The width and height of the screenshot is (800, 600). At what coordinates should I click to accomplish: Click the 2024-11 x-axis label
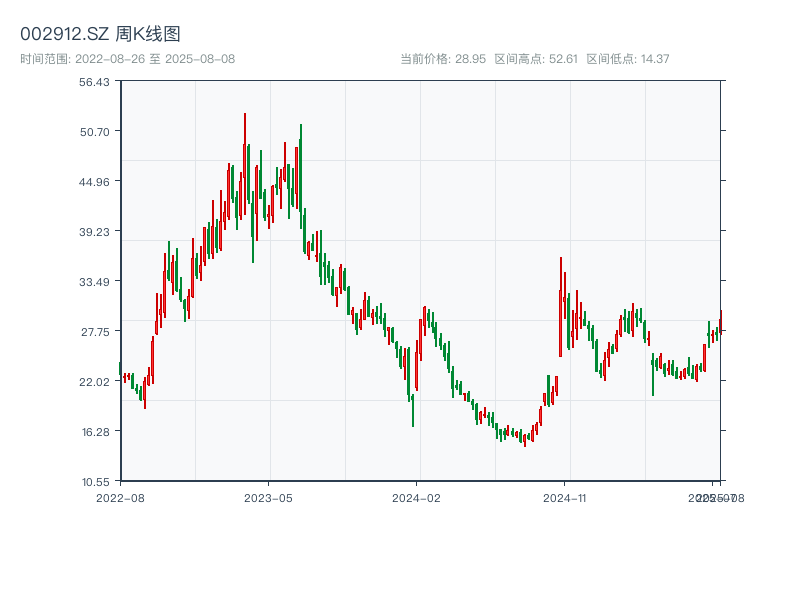(x=565, y=496)
